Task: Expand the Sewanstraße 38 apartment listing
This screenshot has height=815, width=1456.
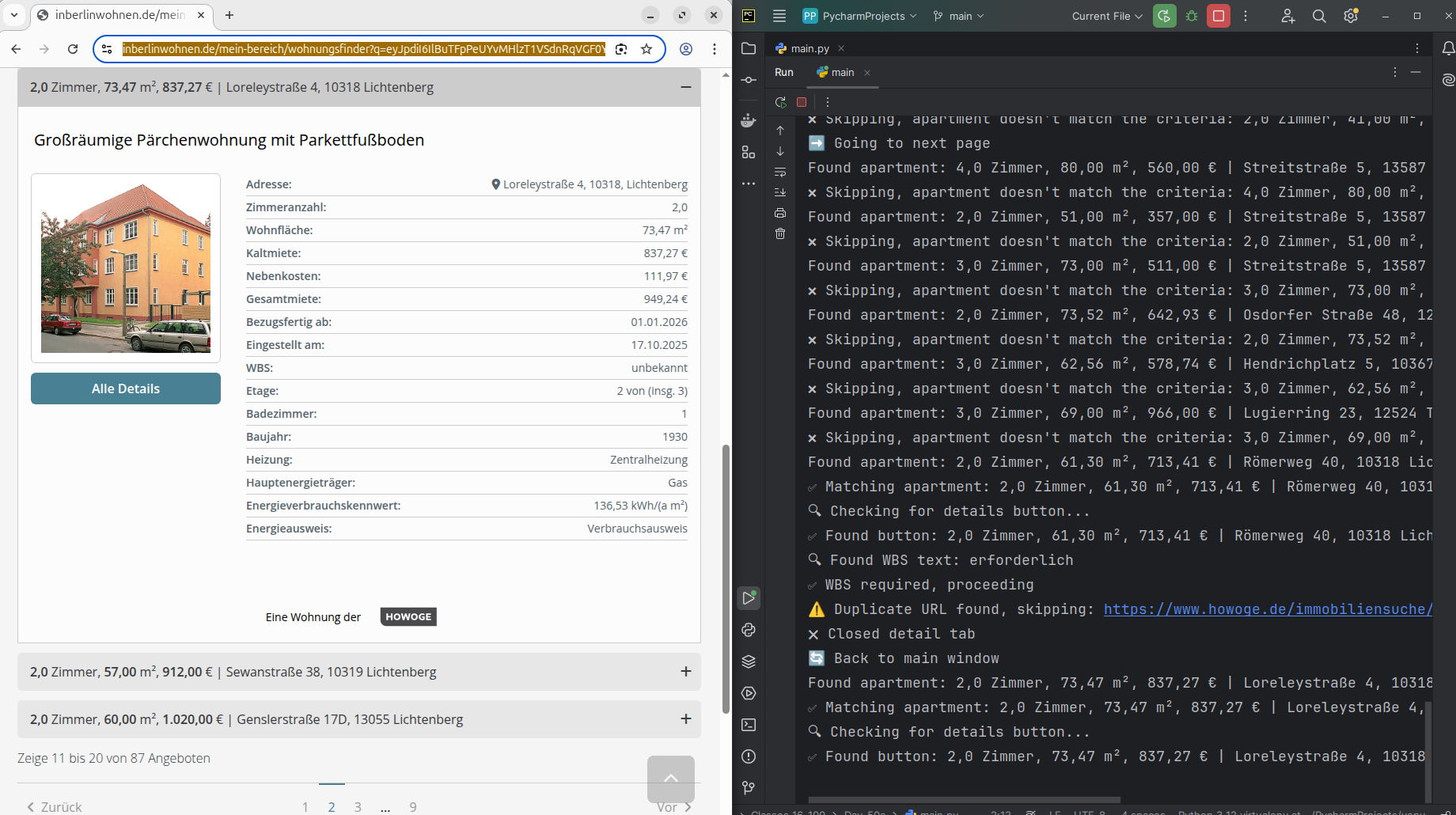Action: coord(685,672)
